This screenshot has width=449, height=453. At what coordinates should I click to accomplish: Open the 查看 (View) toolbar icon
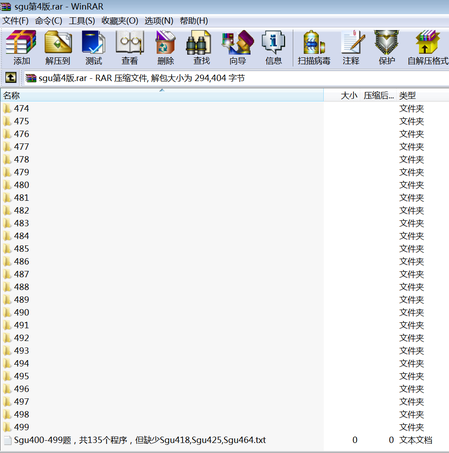pos(130,48)
